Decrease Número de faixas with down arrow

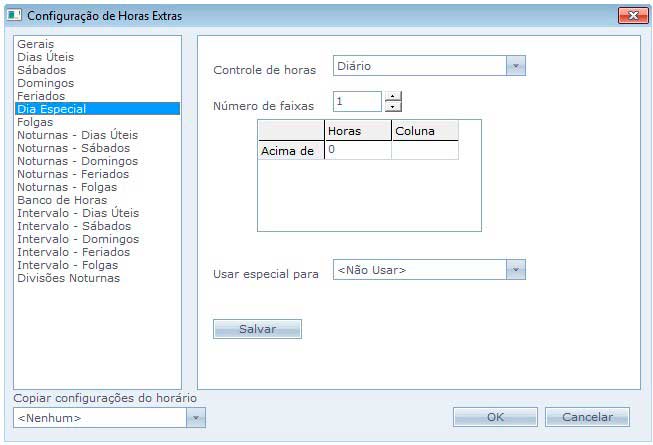pos(393,107)
